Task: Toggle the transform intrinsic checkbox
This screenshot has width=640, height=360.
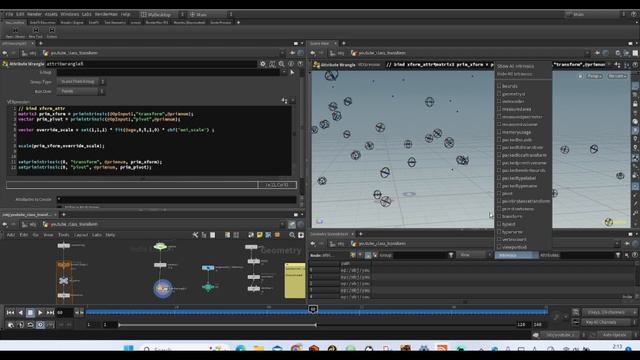Action: 499,216
